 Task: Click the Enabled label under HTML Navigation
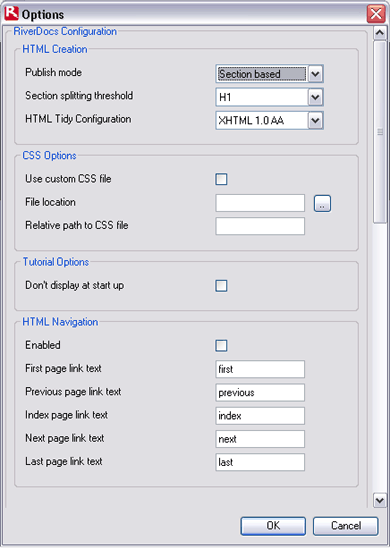tap(43, 345)
